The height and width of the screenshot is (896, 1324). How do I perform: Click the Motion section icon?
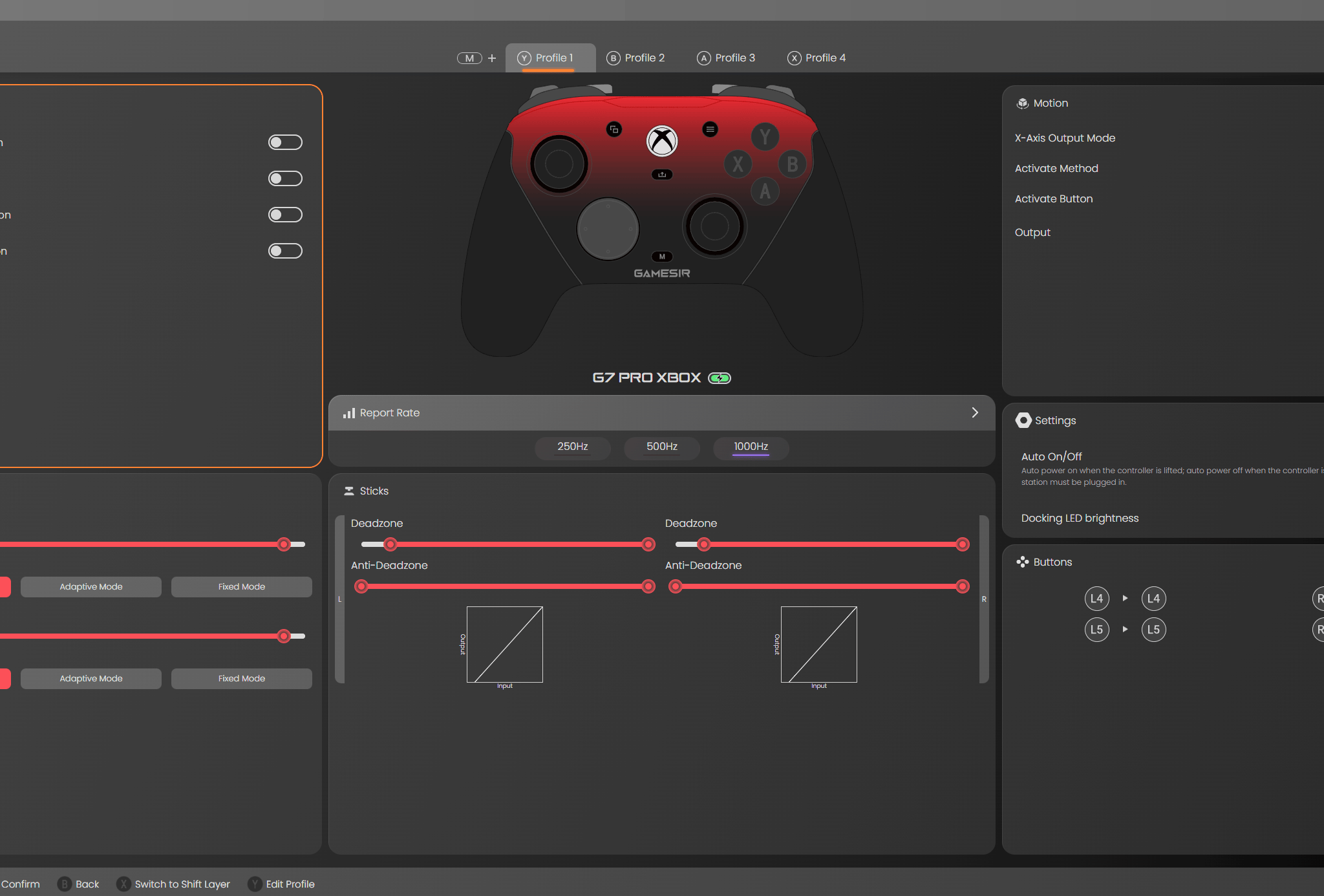[x=1023, y=103]
